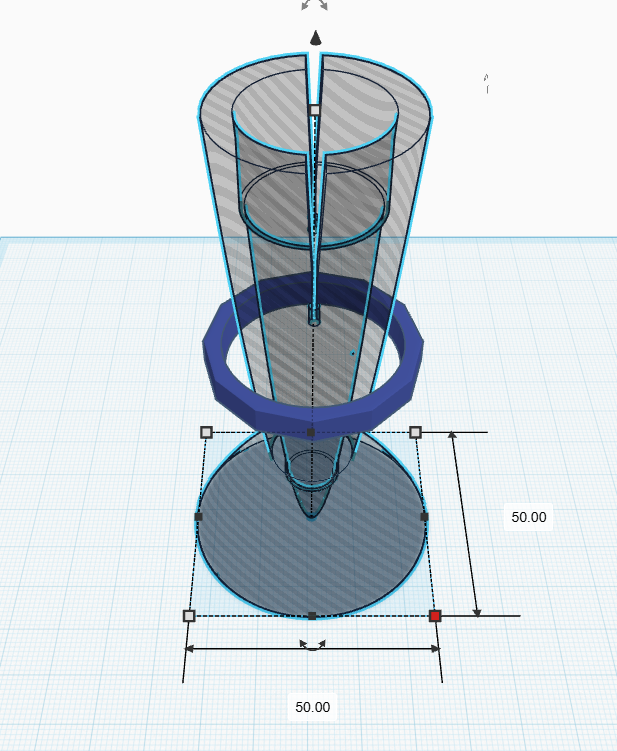Screen dimensions: 617x751
Task: Click the black left-edge midpoint handle
Action: point(198,516)
